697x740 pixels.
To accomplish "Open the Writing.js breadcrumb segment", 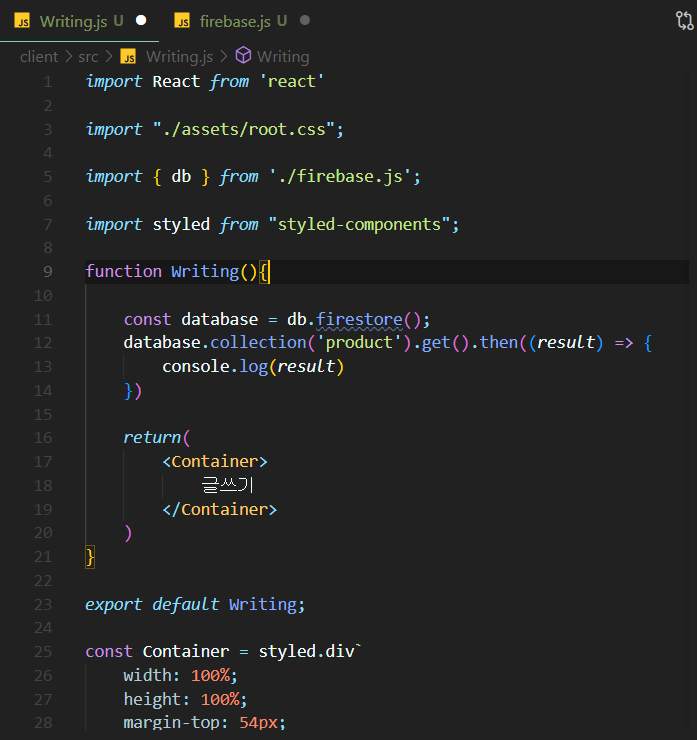I will (x=179, y=57).
